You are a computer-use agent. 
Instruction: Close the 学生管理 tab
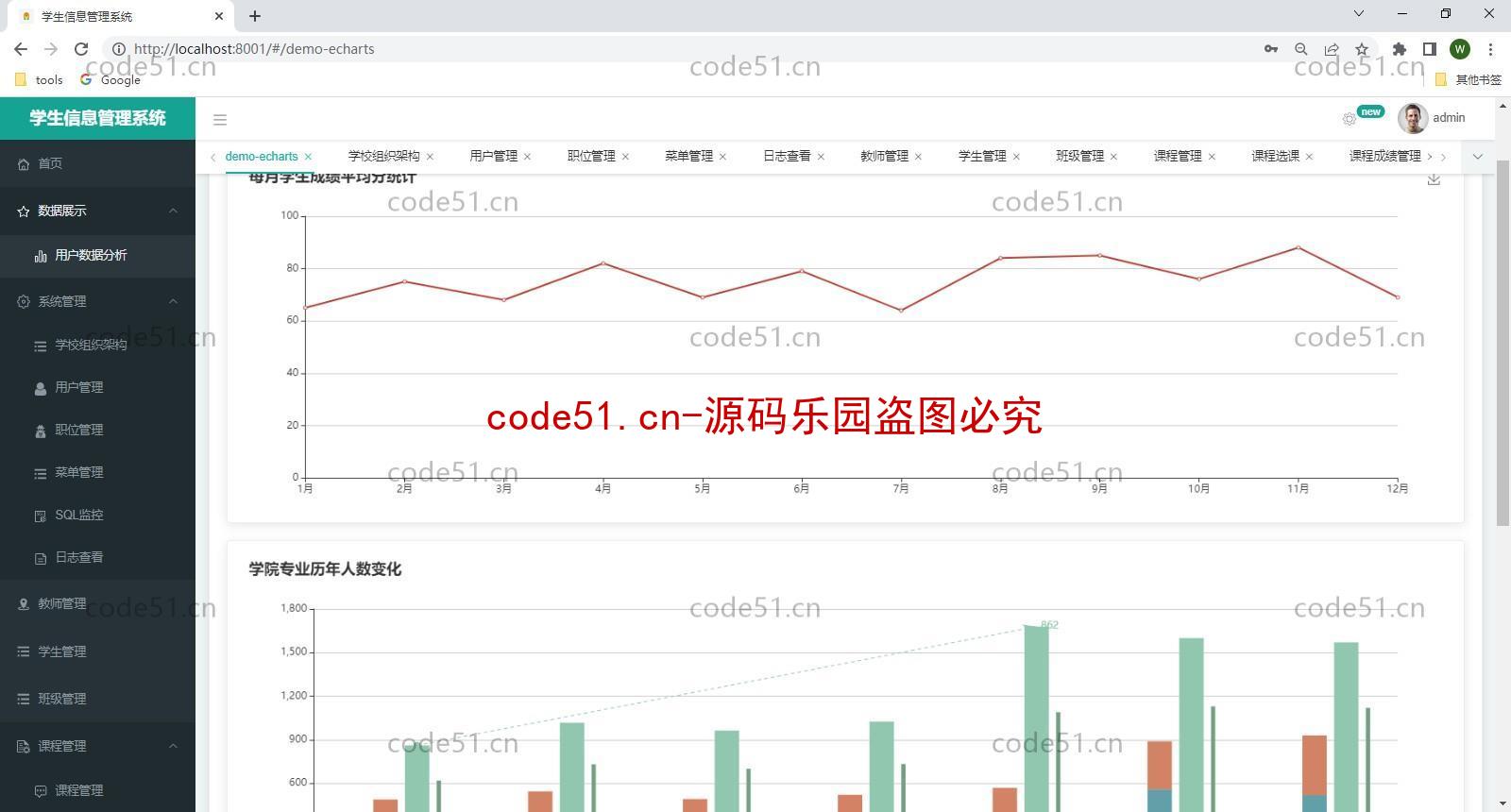point(1016,157)
